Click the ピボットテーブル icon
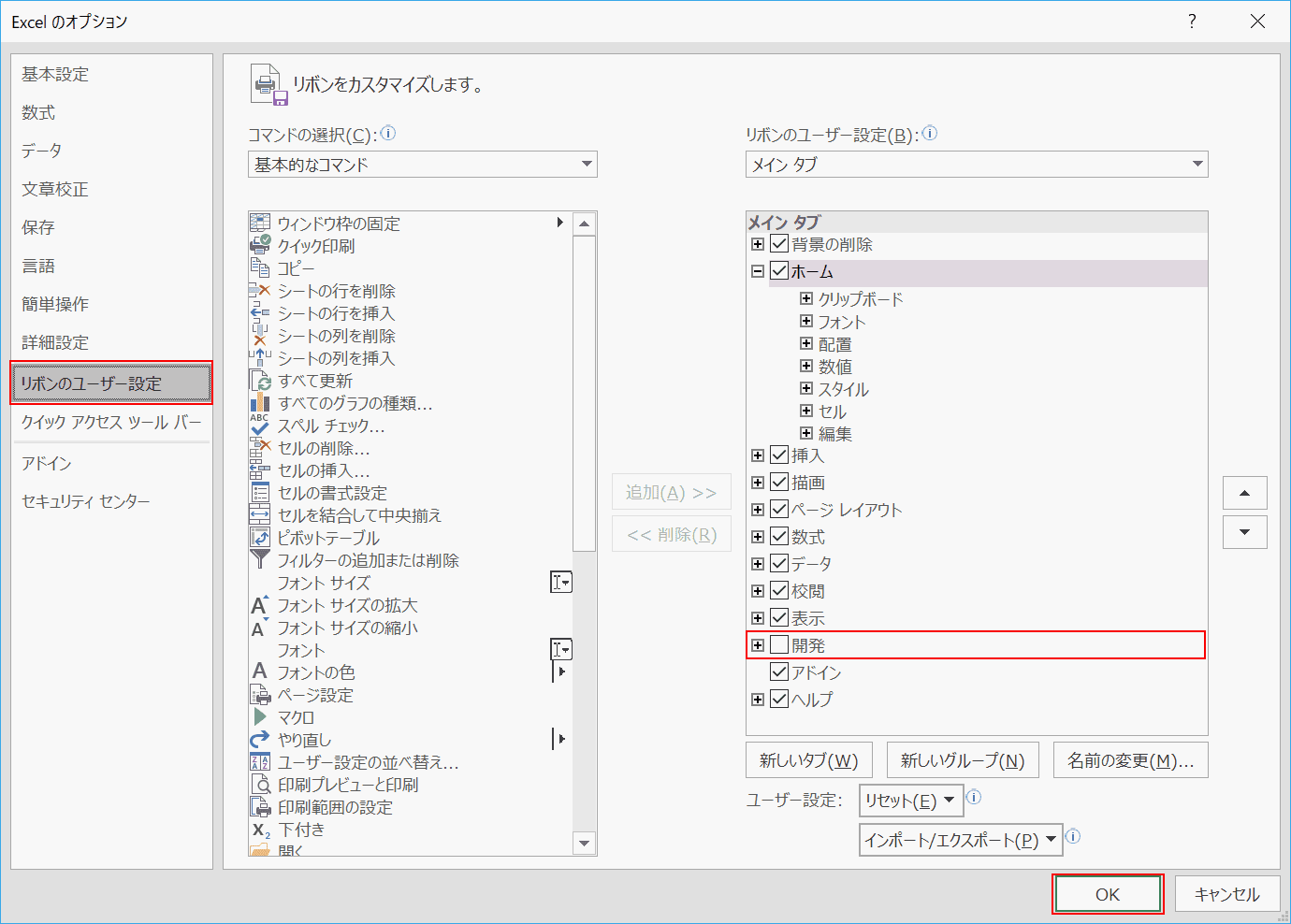The image size is (1291, 924). [x=260, y=537]
